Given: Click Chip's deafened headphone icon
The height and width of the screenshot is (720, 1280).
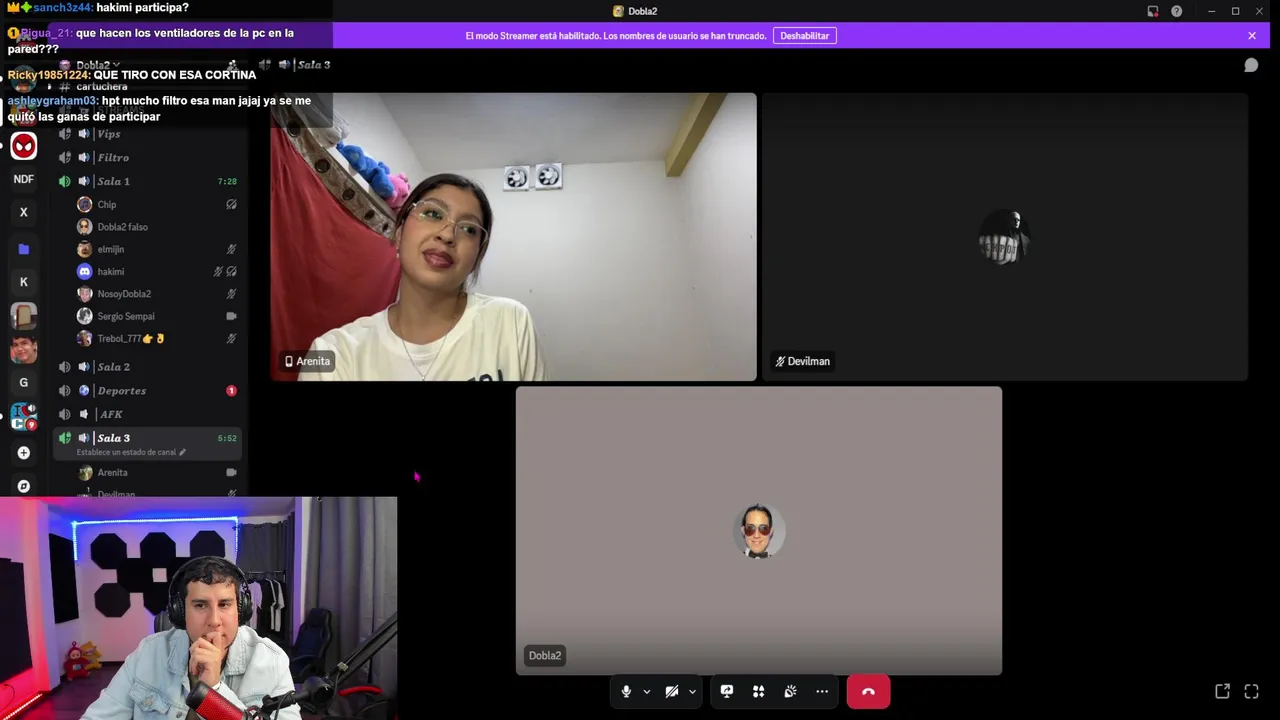Looking at the screenshot, I should click(x=231, y=204).
